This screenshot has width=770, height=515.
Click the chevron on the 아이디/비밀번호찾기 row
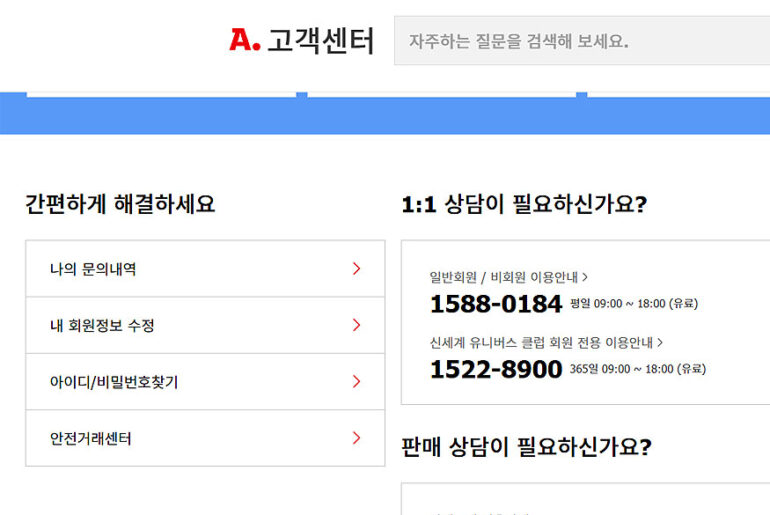356,381
